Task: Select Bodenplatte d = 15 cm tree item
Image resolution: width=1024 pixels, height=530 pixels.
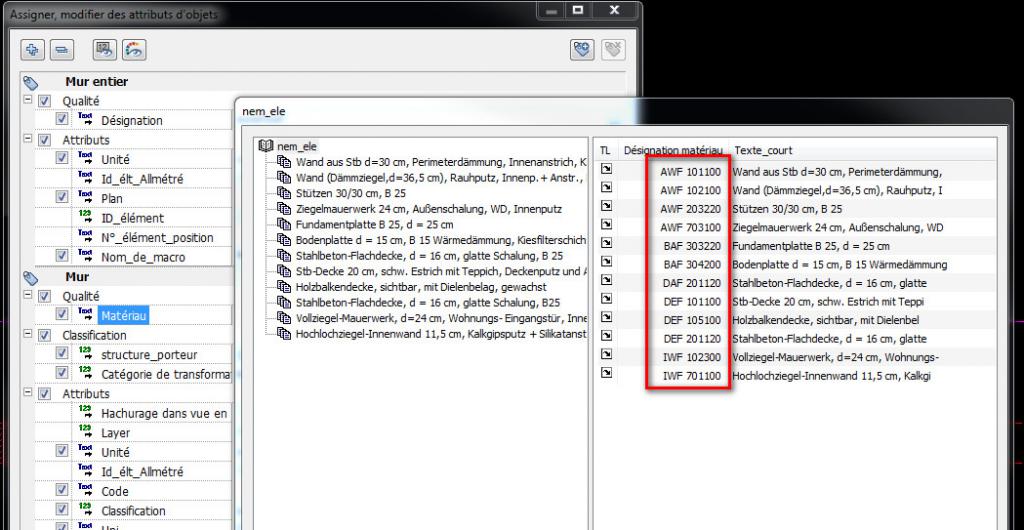Action: point(441,240)
